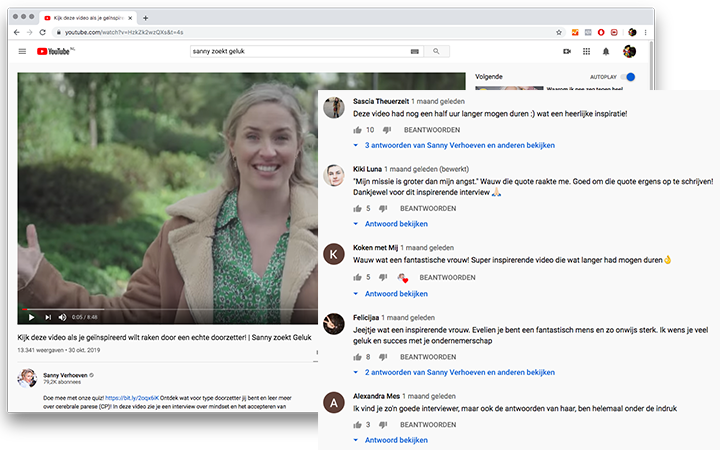The height and width of the screenshot is (450, 720).
Task: Click Sanny Verhoeven channel avatar
Action: pos(27,378)
